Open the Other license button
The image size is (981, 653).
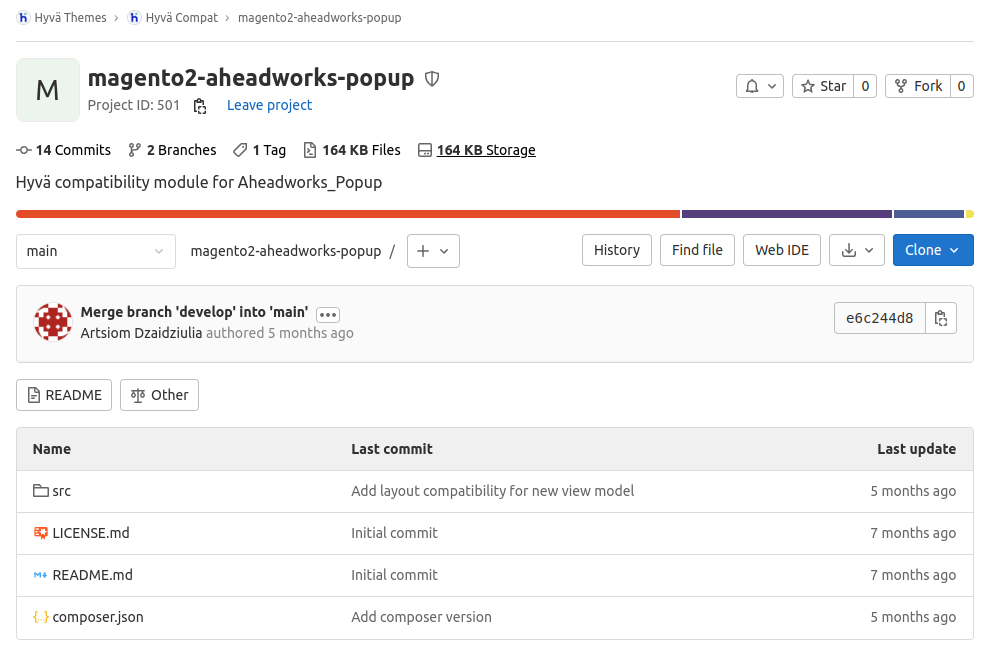pos(160,395)
